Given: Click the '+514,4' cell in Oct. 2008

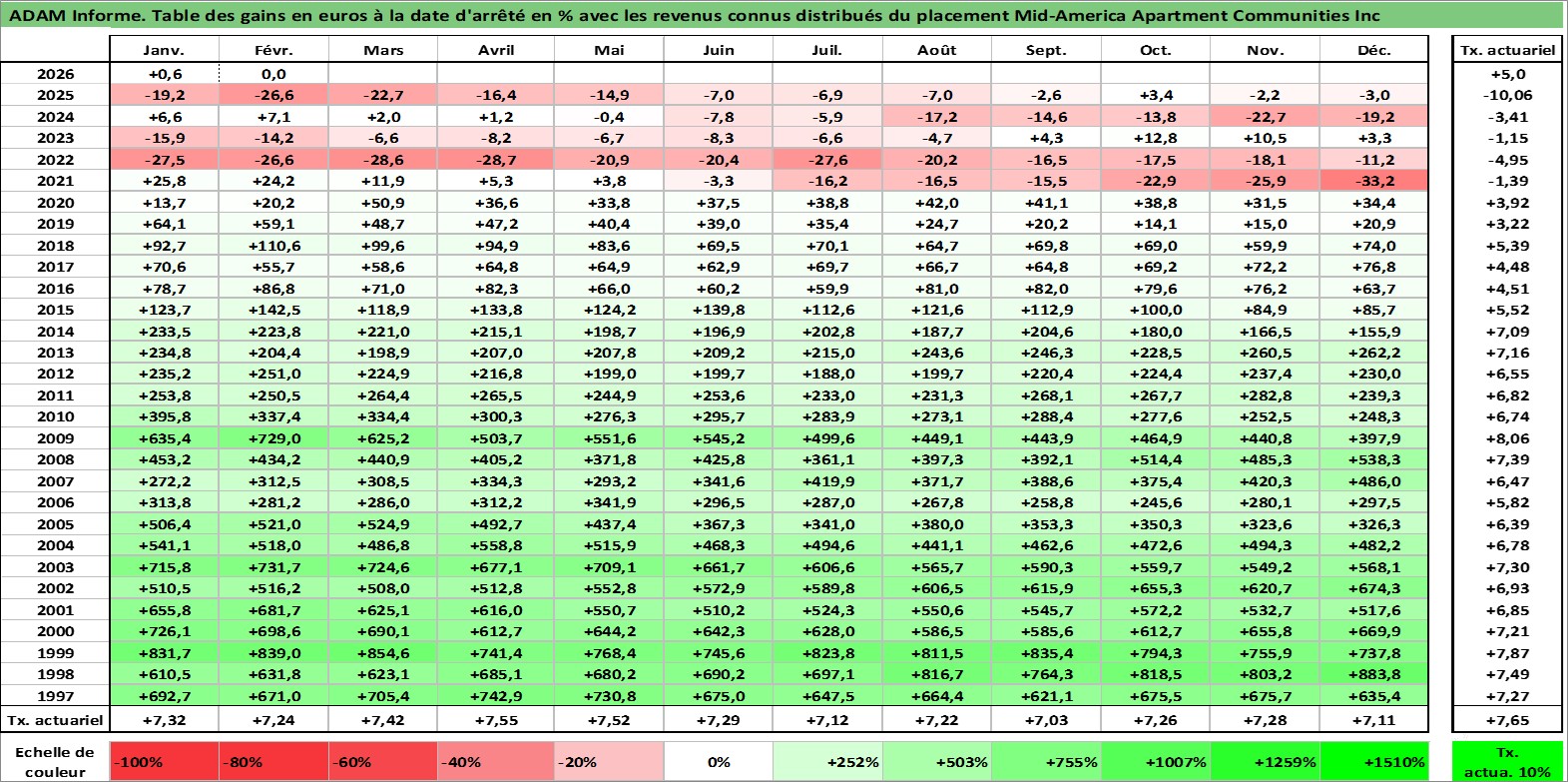Looking at the screenshot, I should pyautogui.click(x=1156, y=459).
